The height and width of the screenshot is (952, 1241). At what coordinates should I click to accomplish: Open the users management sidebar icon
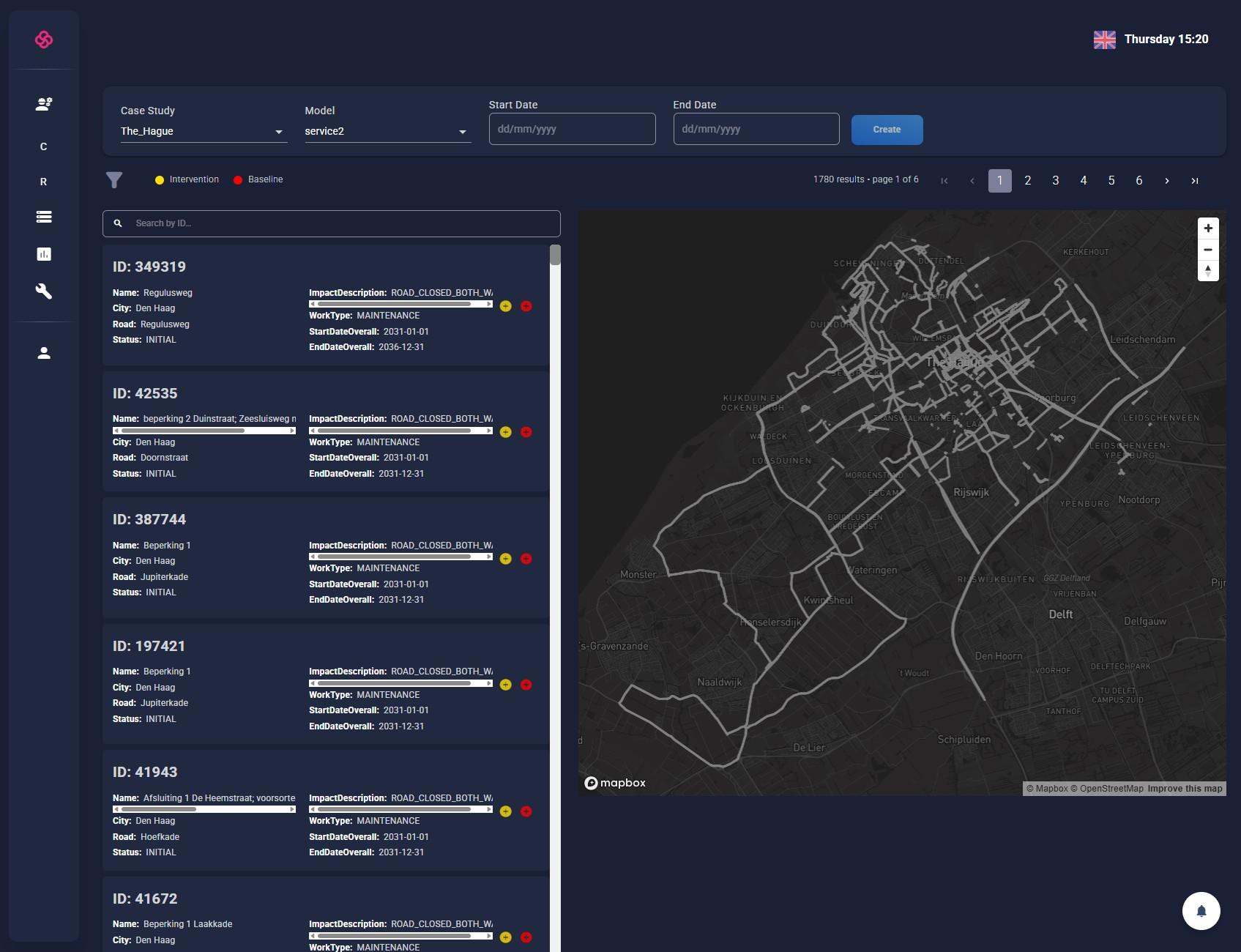click(x=44, y=104)
